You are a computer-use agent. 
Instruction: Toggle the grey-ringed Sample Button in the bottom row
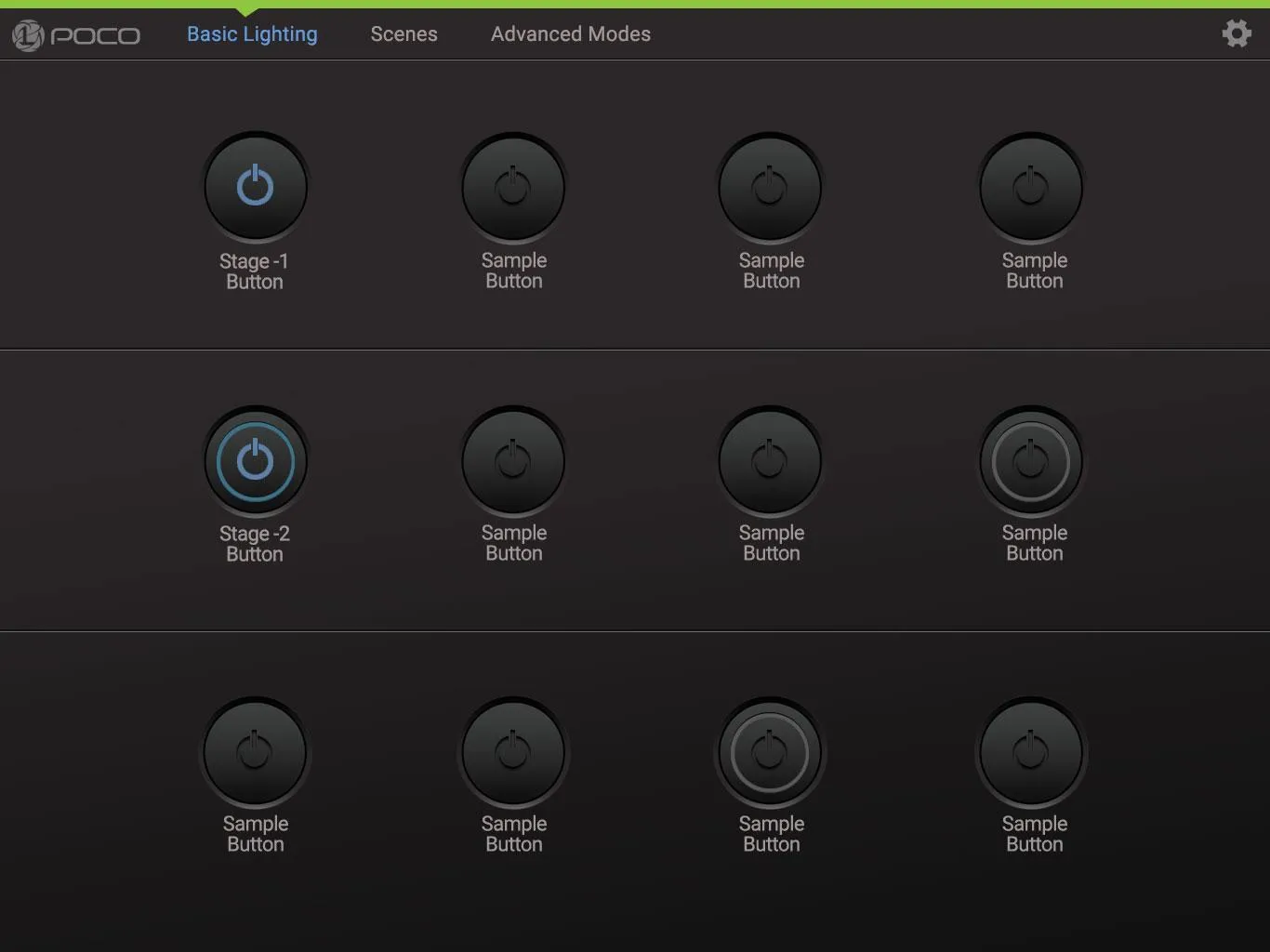[770, 752]
